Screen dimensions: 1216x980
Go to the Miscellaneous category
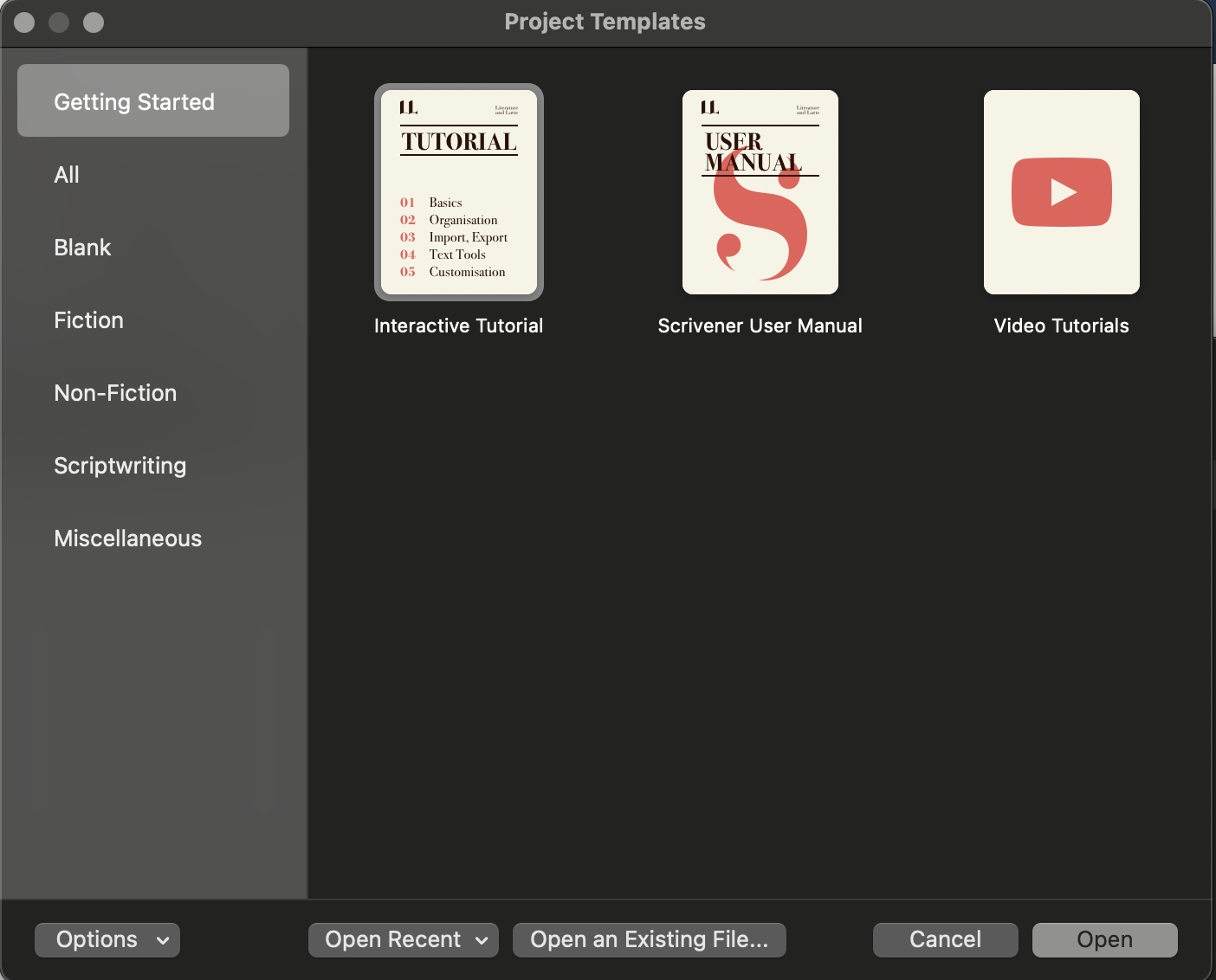tap(153, 538)
